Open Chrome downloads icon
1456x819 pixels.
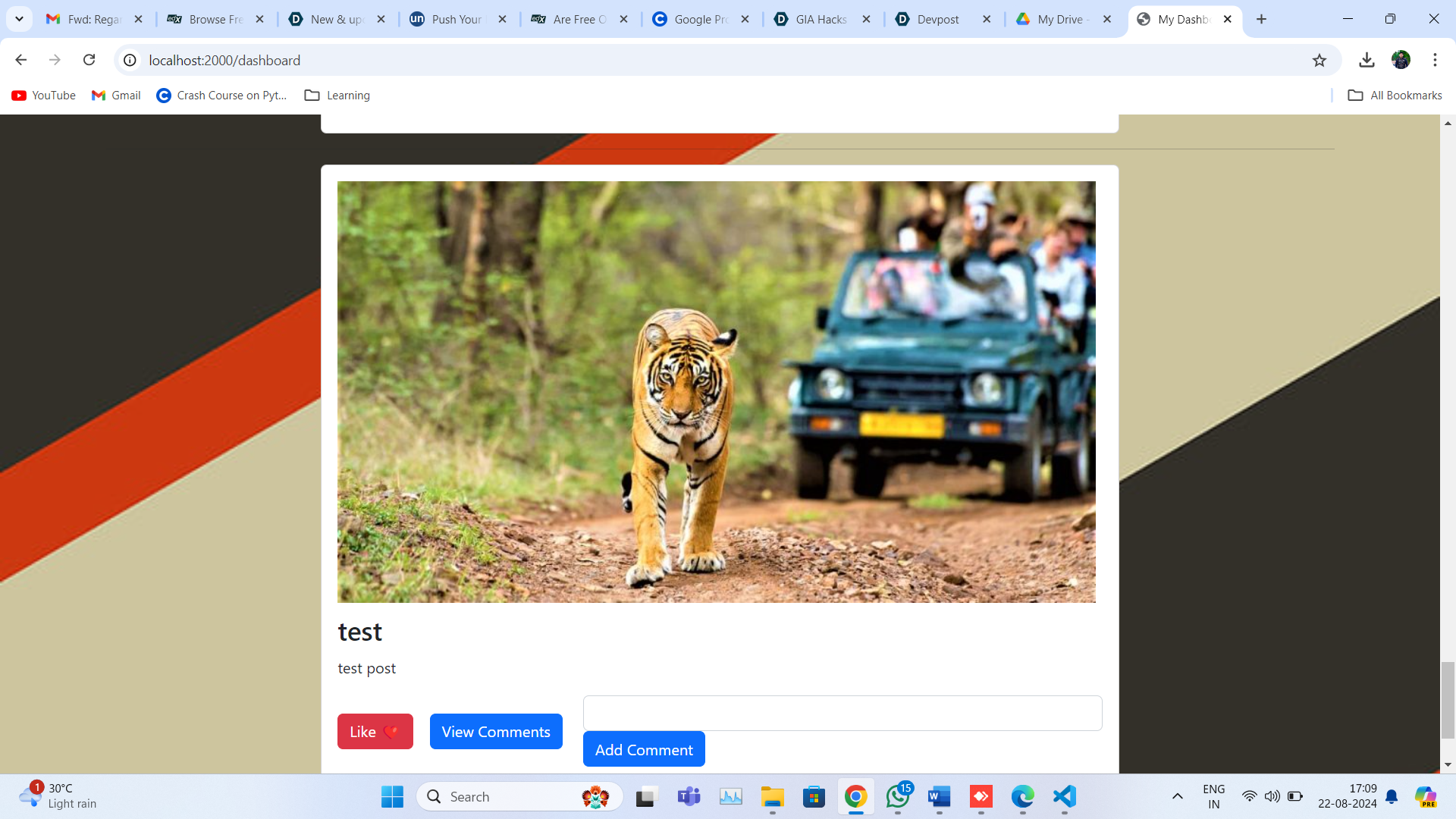click(1367, 60)
